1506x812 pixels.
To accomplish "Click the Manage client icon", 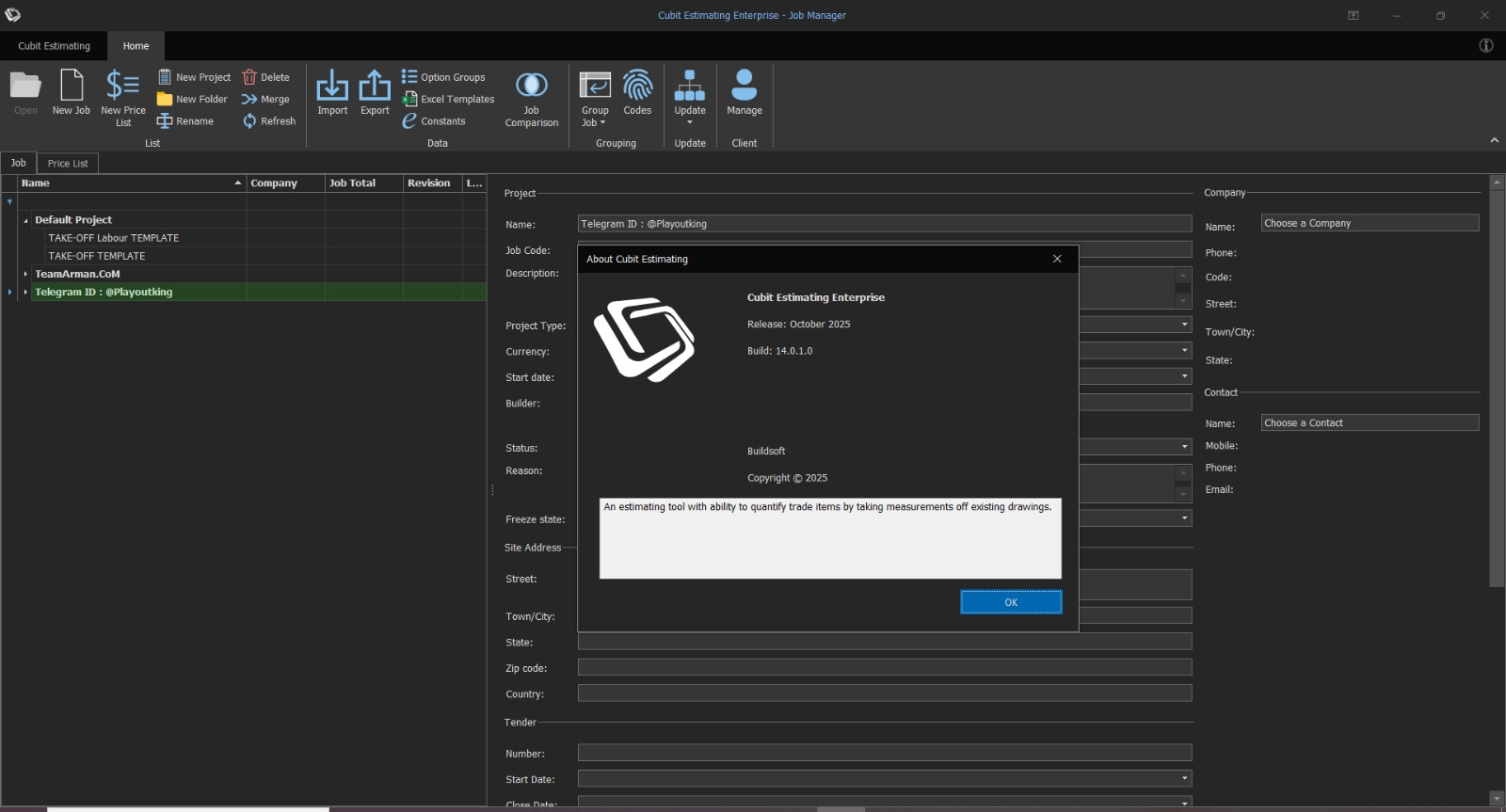I will pyautogui.click(x=744, y=87).
